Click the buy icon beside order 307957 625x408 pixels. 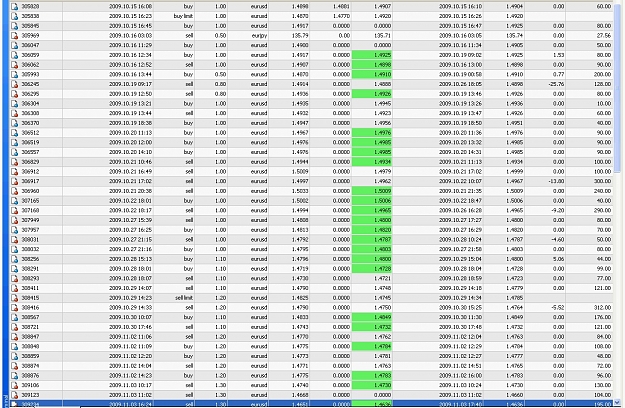coord(14,230)
